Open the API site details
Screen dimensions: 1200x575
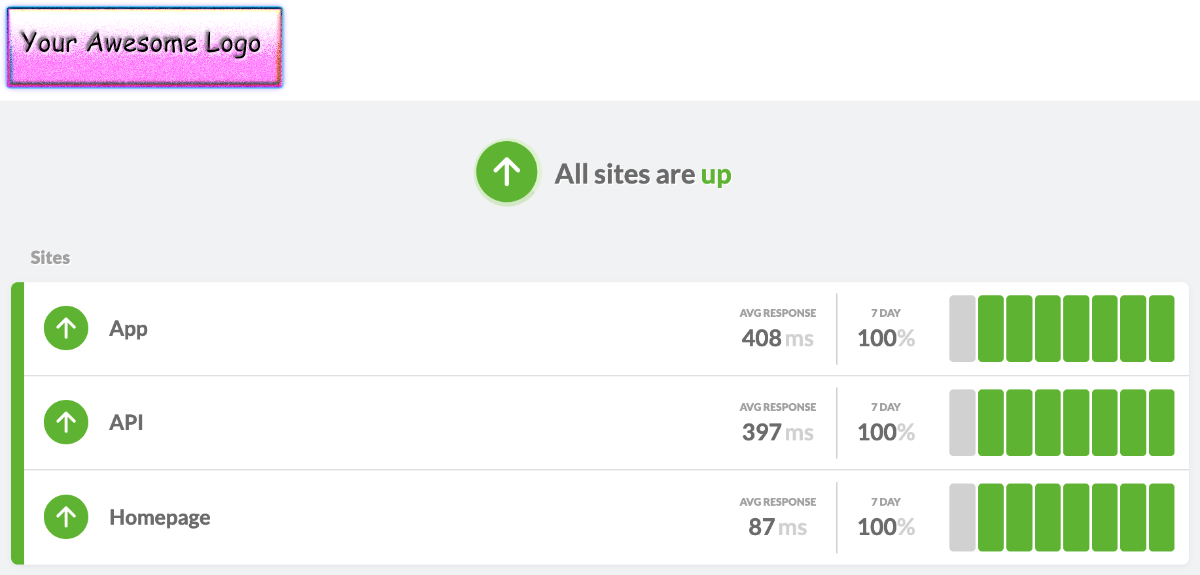pos(126,423)
